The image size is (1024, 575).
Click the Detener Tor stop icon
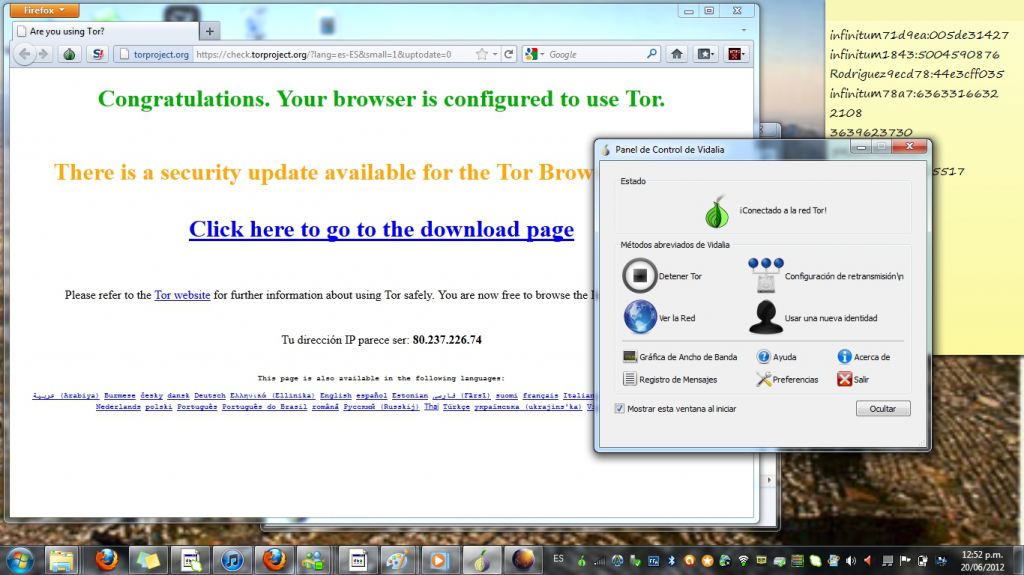[639, 275]
